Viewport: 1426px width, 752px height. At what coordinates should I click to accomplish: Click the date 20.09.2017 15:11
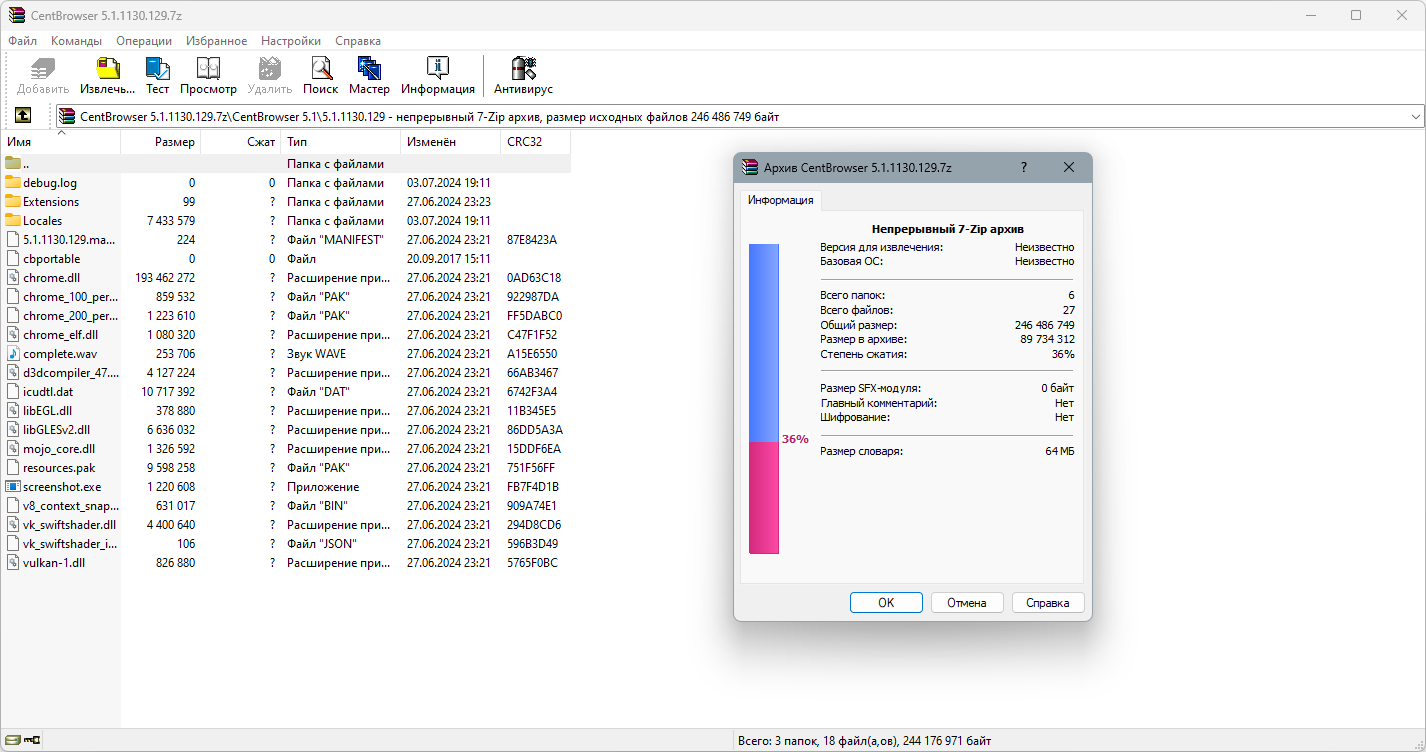448,258
